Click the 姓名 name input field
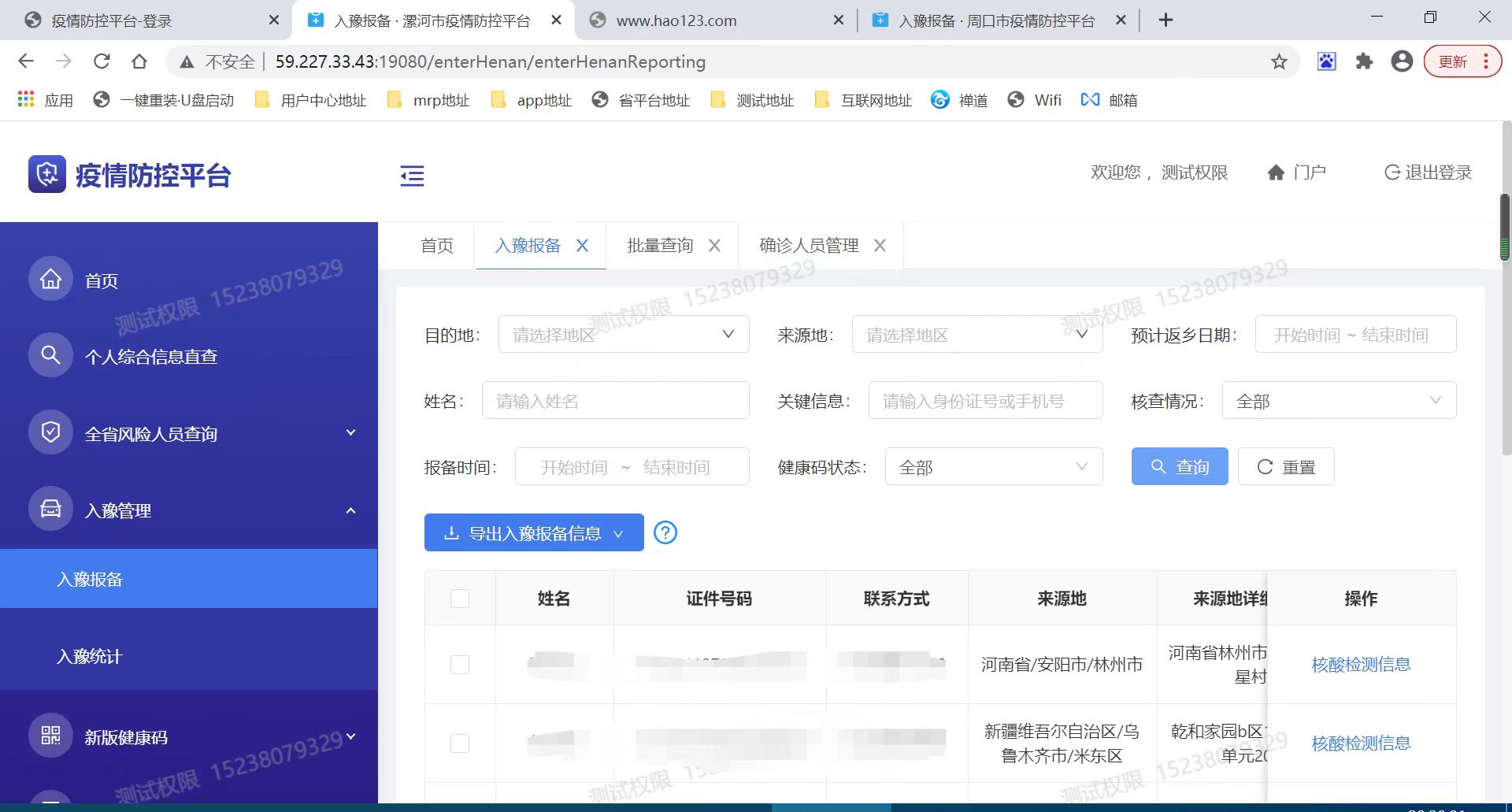This screenshot has width=1512, height=812. (x=615, y=400)
